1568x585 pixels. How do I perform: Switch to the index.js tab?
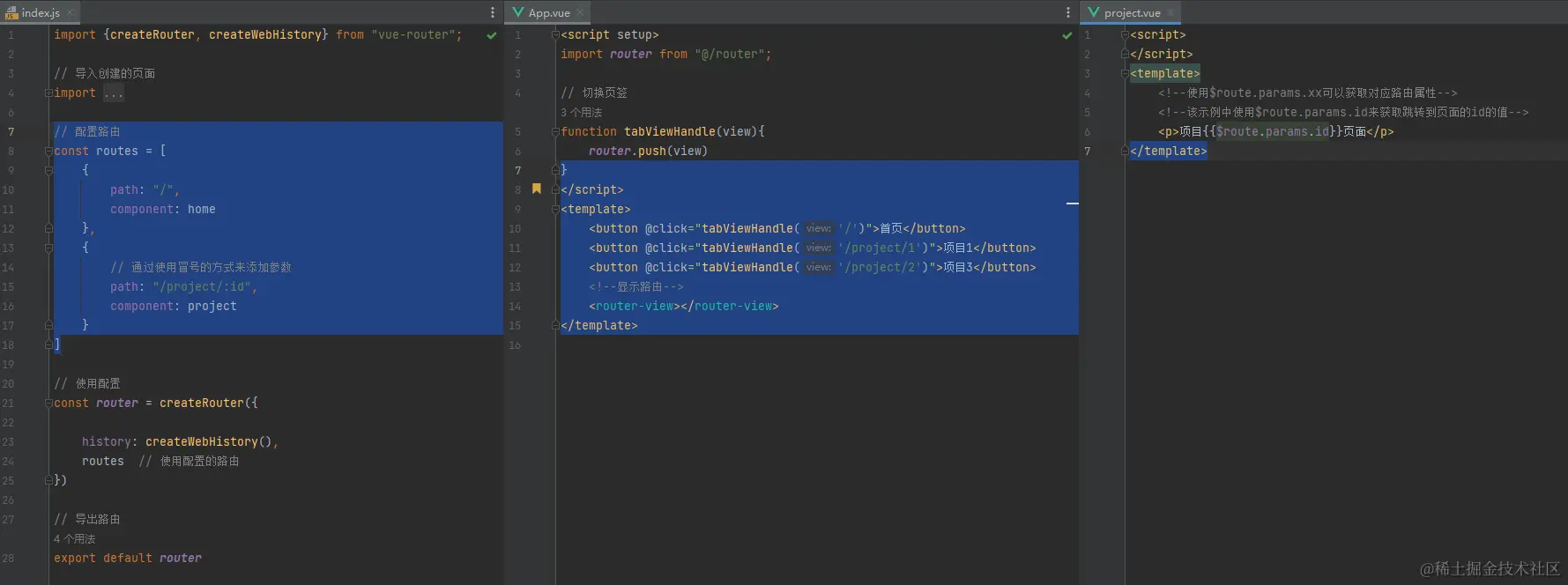click(x=41, y=12)
